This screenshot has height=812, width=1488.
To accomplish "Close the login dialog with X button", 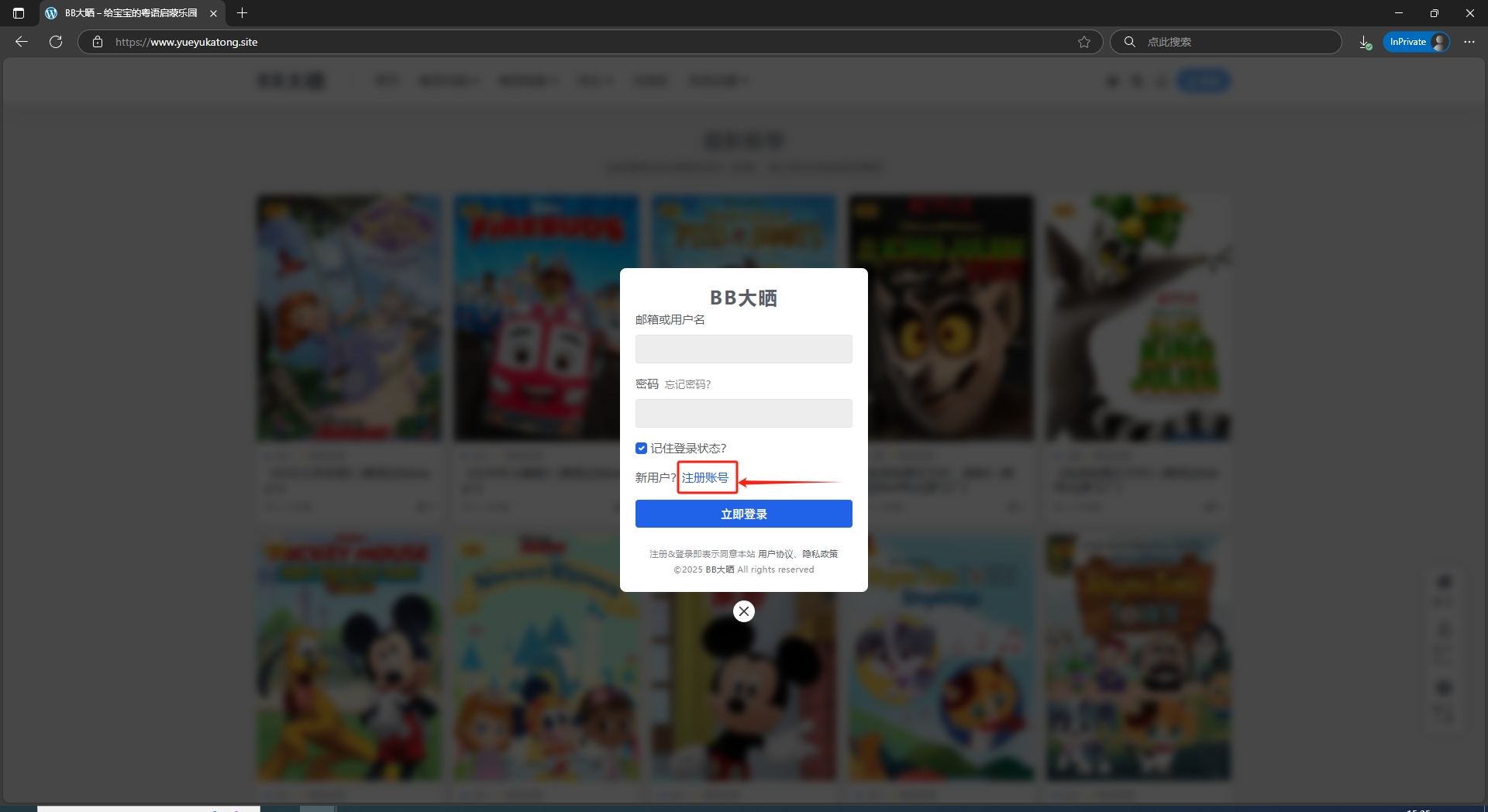I will click(x=744, y=611).
